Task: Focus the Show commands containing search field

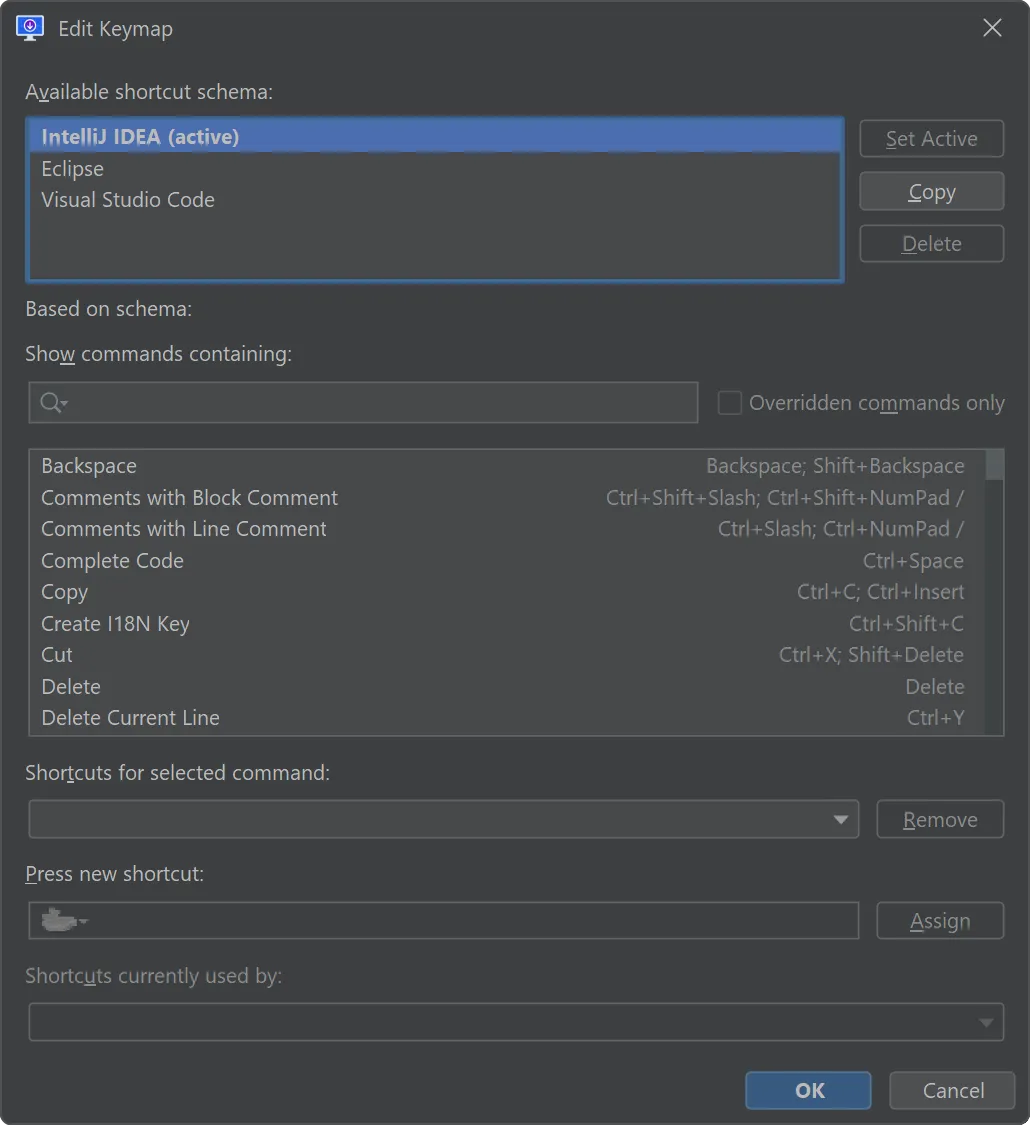Action: click(363, 403)
